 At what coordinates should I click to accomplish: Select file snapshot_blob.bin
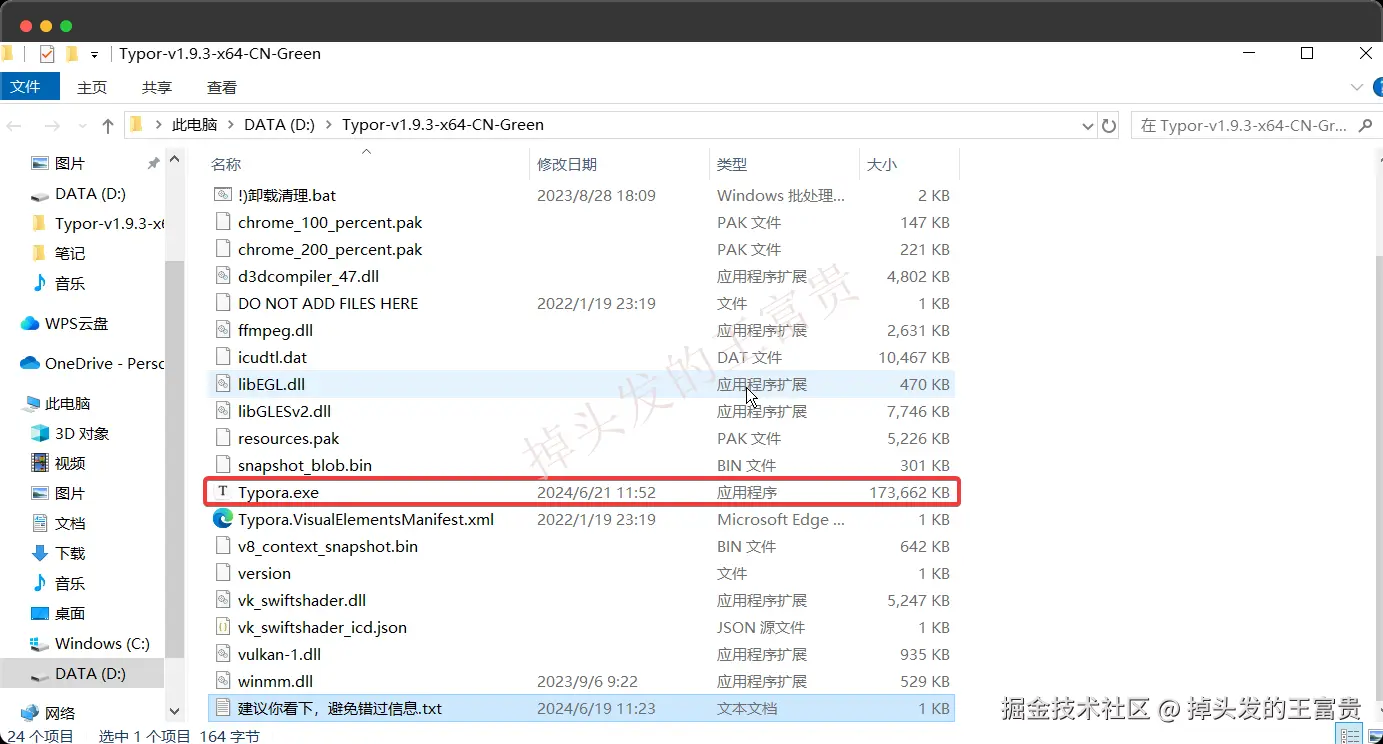click(x=304, y=465)
